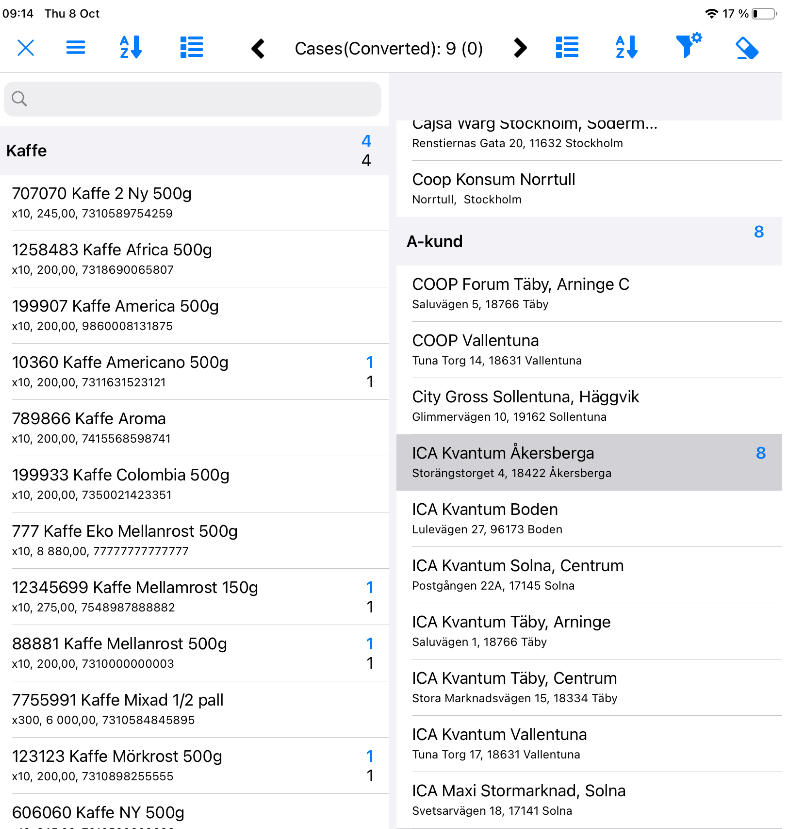The height and width of the screenshot is (829, 785).
Task: Select 789866 Kaffe Aroma
Action: [x=195, y=428]
